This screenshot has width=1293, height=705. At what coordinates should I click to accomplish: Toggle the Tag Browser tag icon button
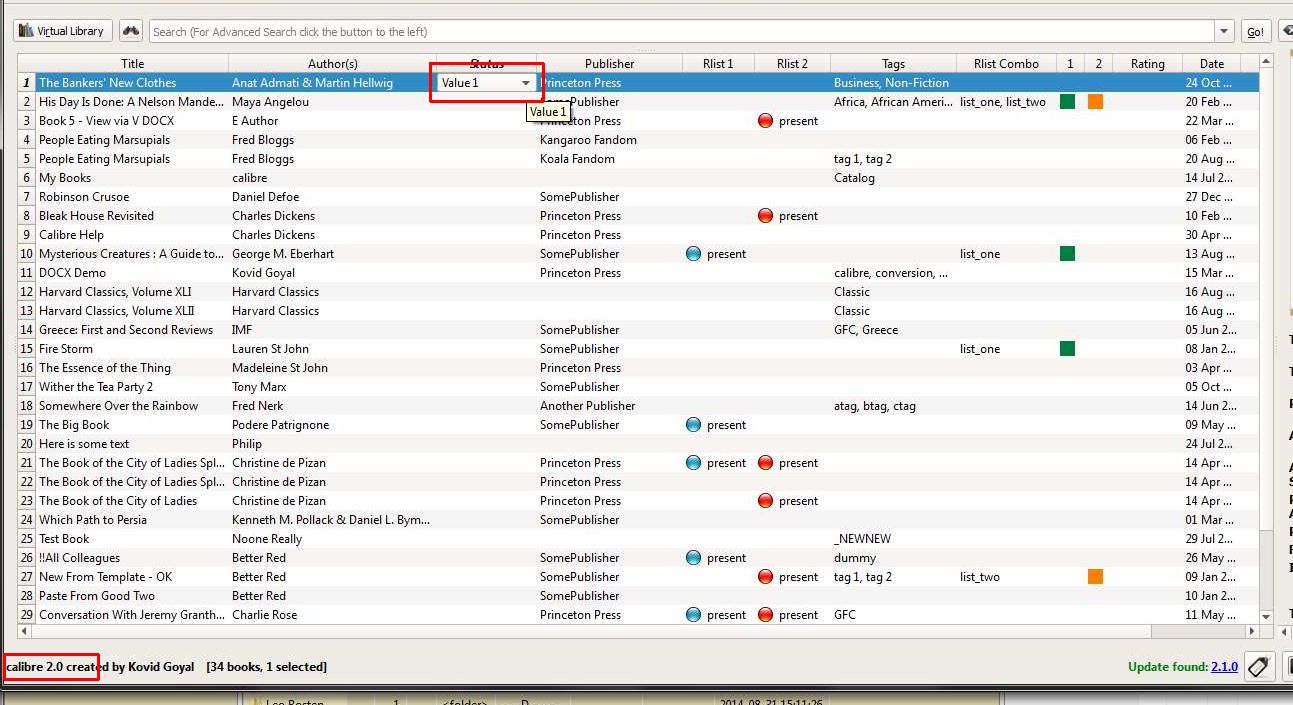point(1259,667)
